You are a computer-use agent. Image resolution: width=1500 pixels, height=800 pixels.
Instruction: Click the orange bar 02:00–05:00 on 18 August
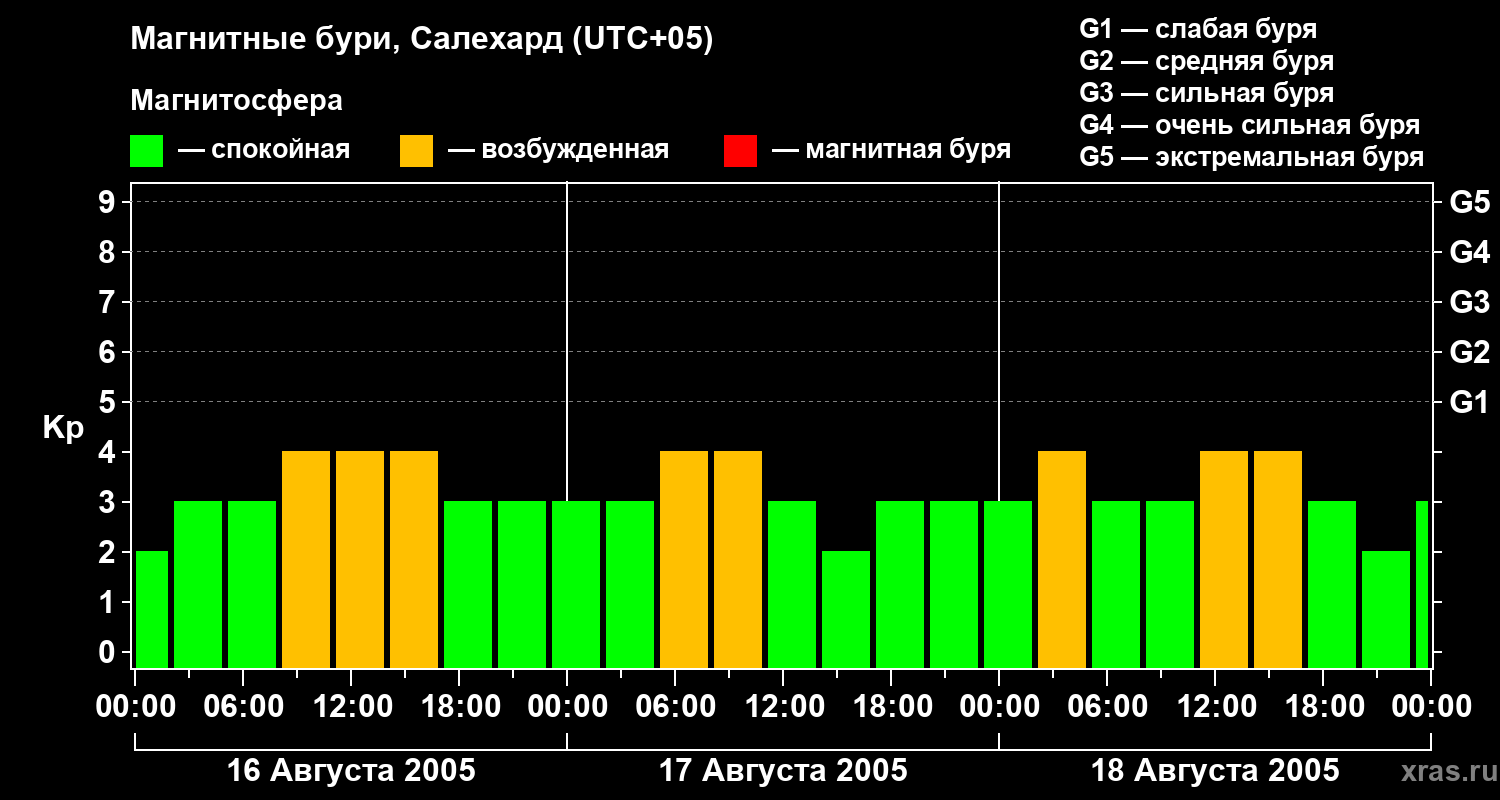tap(1062, 559)
